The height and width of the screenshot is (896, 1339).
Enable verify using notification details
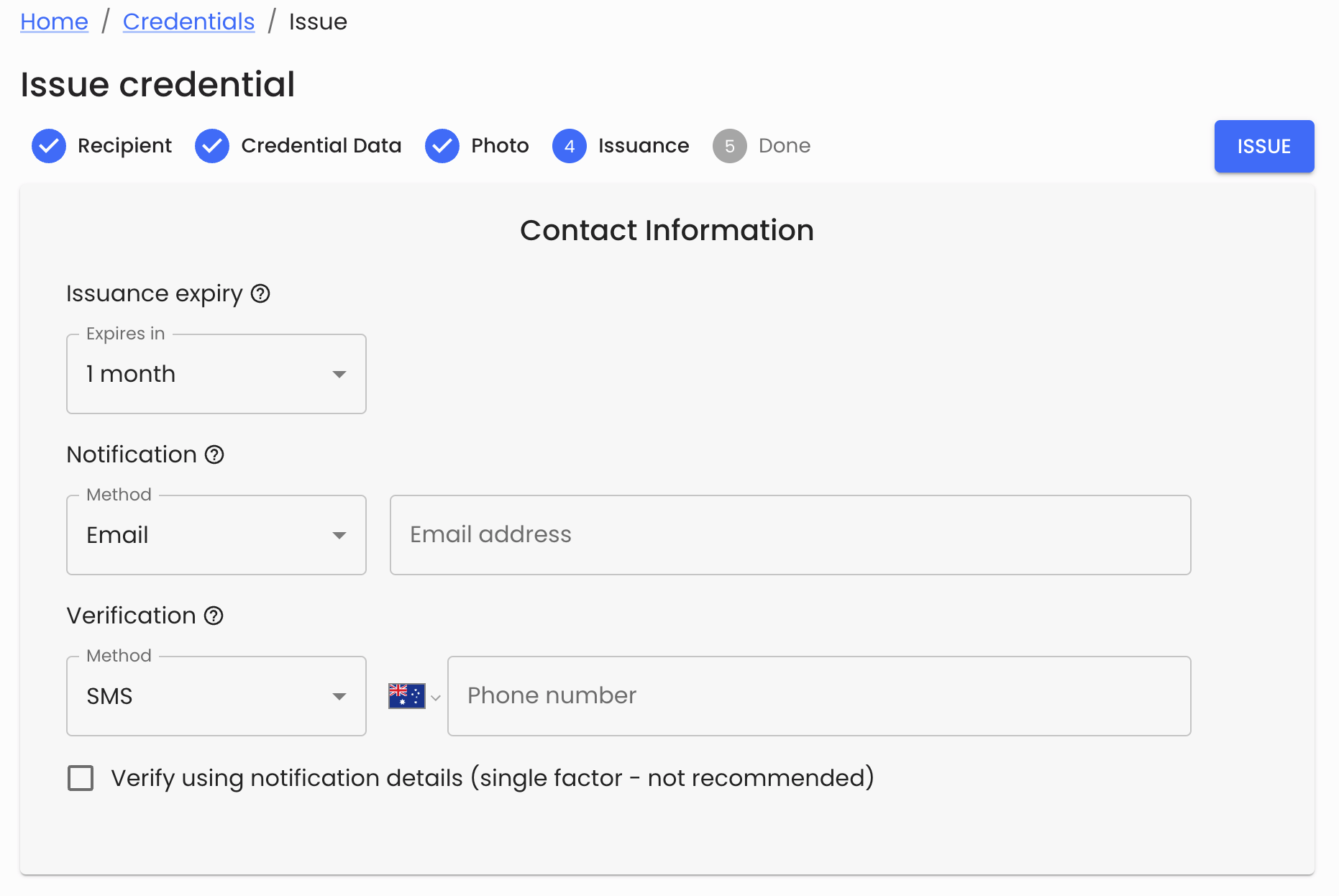(80, 777)
